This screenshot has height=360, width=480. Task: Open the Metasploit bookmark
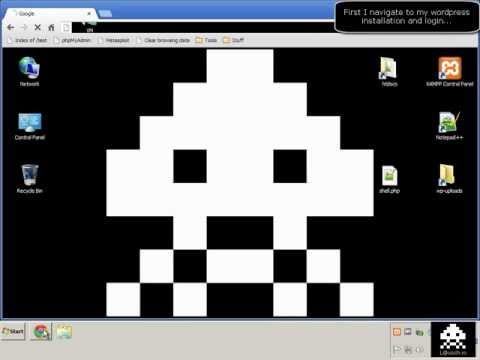point(114,40)
